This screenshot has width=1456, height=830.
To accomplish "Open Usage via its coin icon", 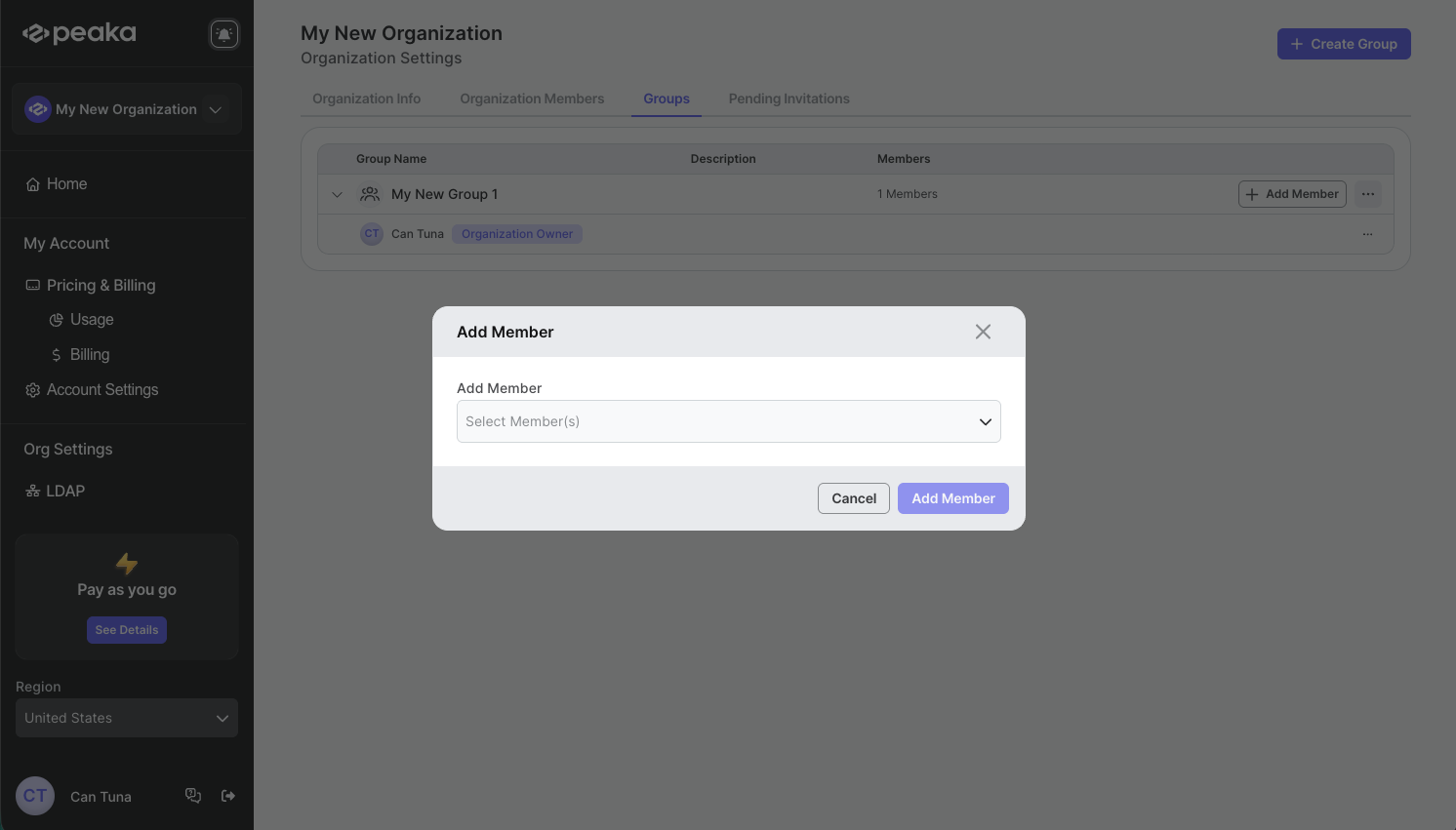I will pyautogui.click(x=58, y=319).
